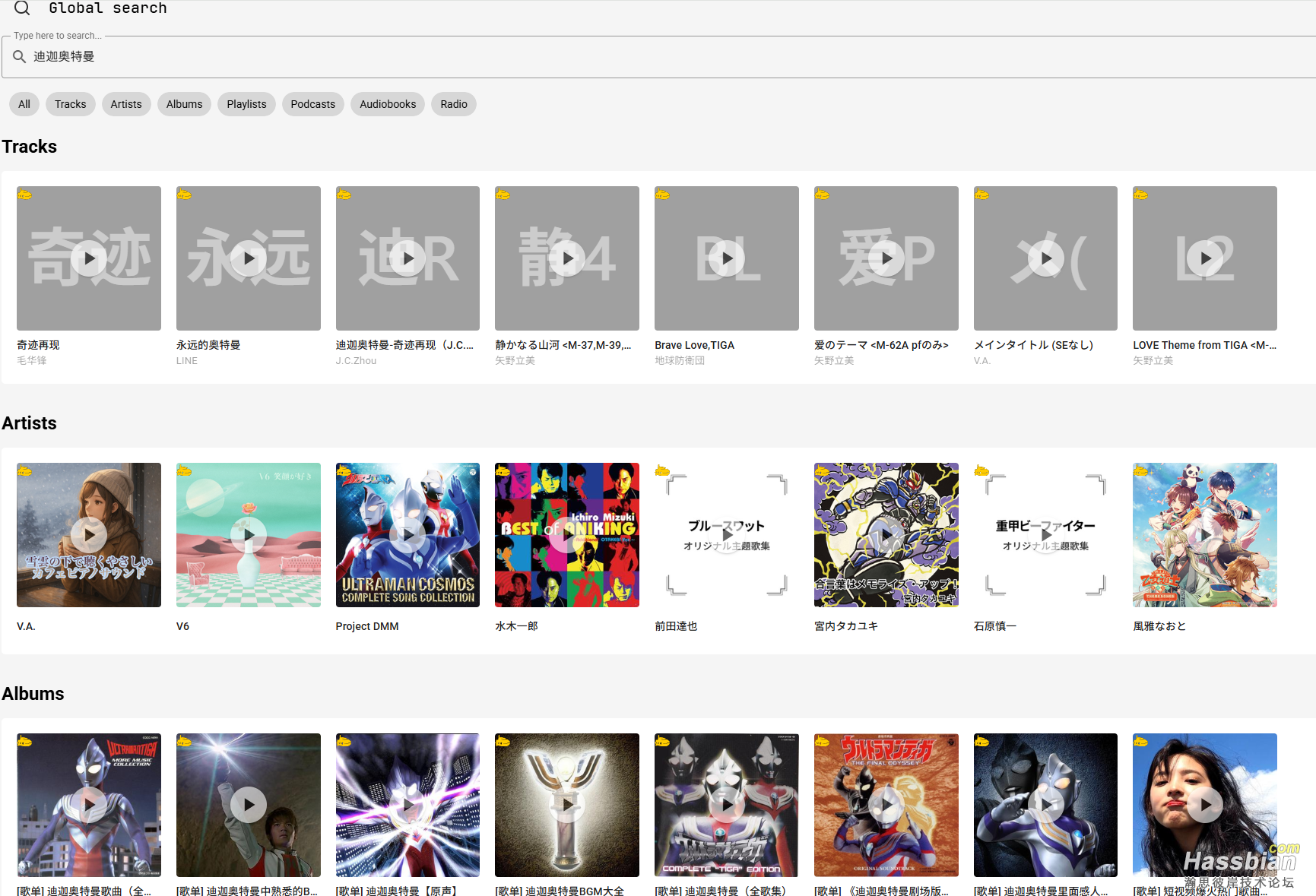The image size is (1316, 896).
Task: Click the yellow provider badge on 奇迹再现 cover
Action: [25, 195]
